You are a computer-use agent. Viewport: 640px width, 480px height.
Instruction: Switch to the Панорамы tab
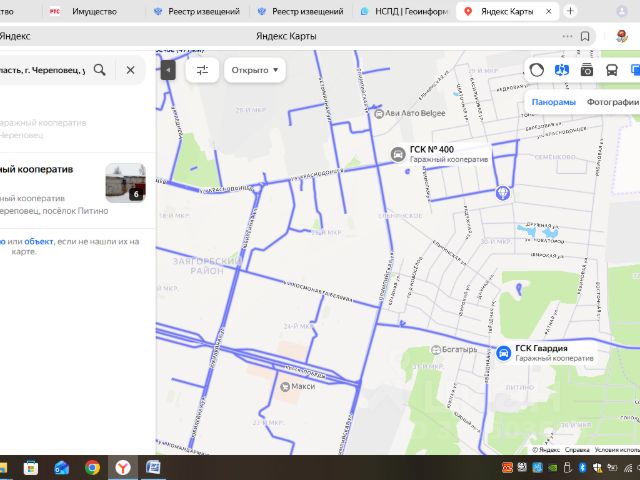(x=553, y=102)
